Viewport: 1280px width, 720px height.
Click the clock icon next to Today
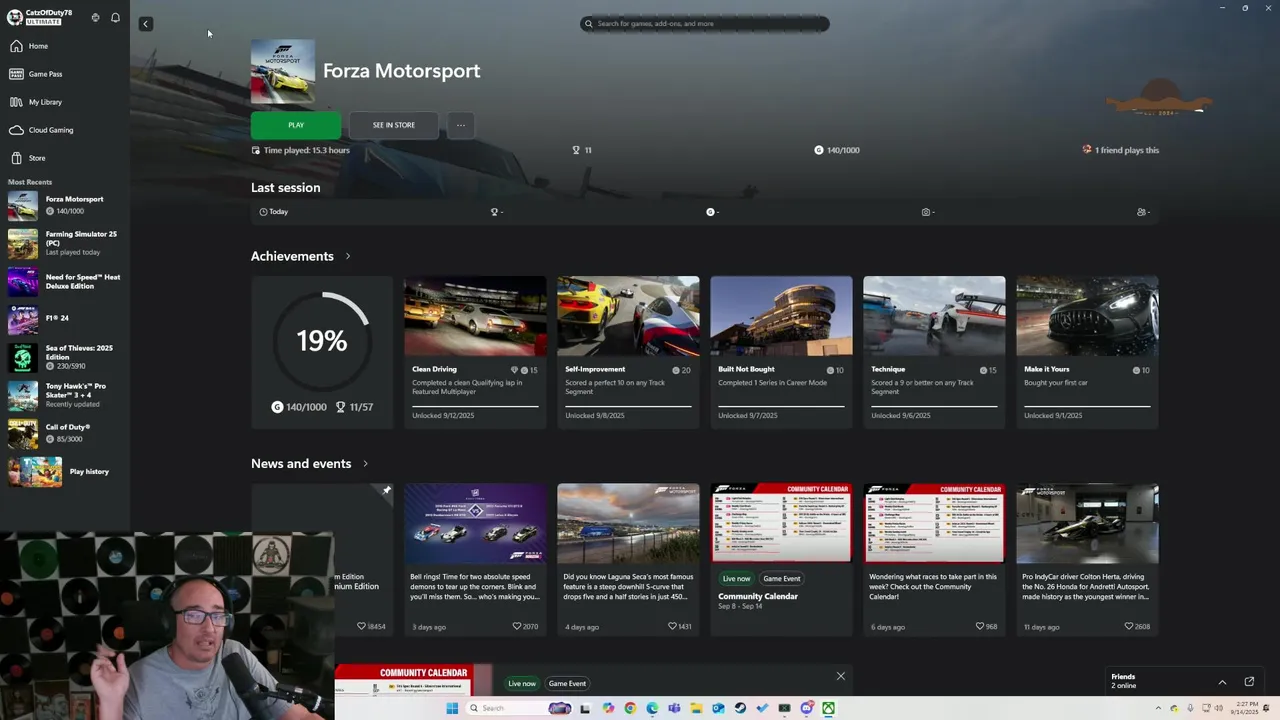coord(263,212)
